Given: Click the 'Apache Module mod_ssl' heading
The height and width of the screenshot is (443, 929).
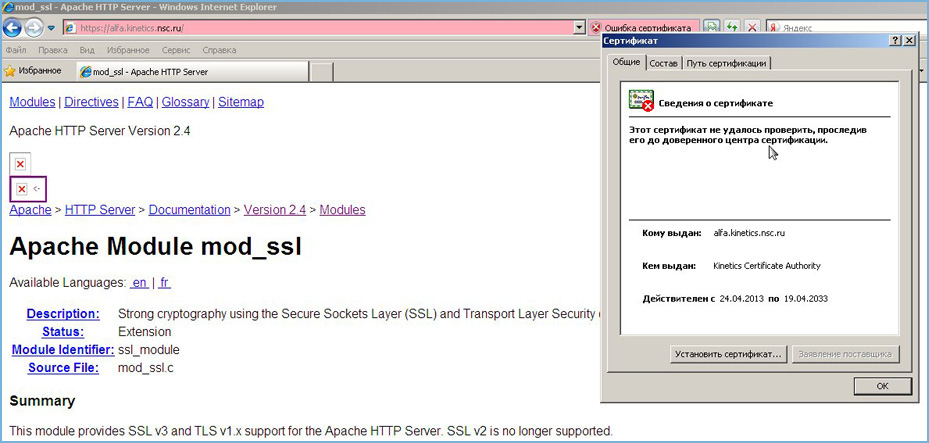Looking at the screenshot, I should coord(156,247).
